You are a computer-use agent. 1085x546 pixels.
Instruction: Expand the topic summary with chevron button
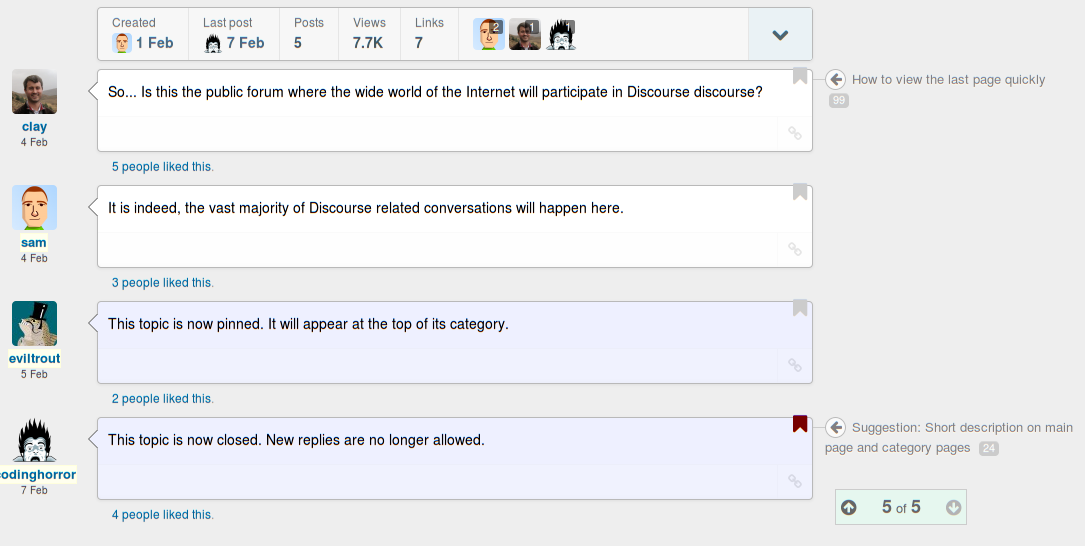[x=780, y=35]
